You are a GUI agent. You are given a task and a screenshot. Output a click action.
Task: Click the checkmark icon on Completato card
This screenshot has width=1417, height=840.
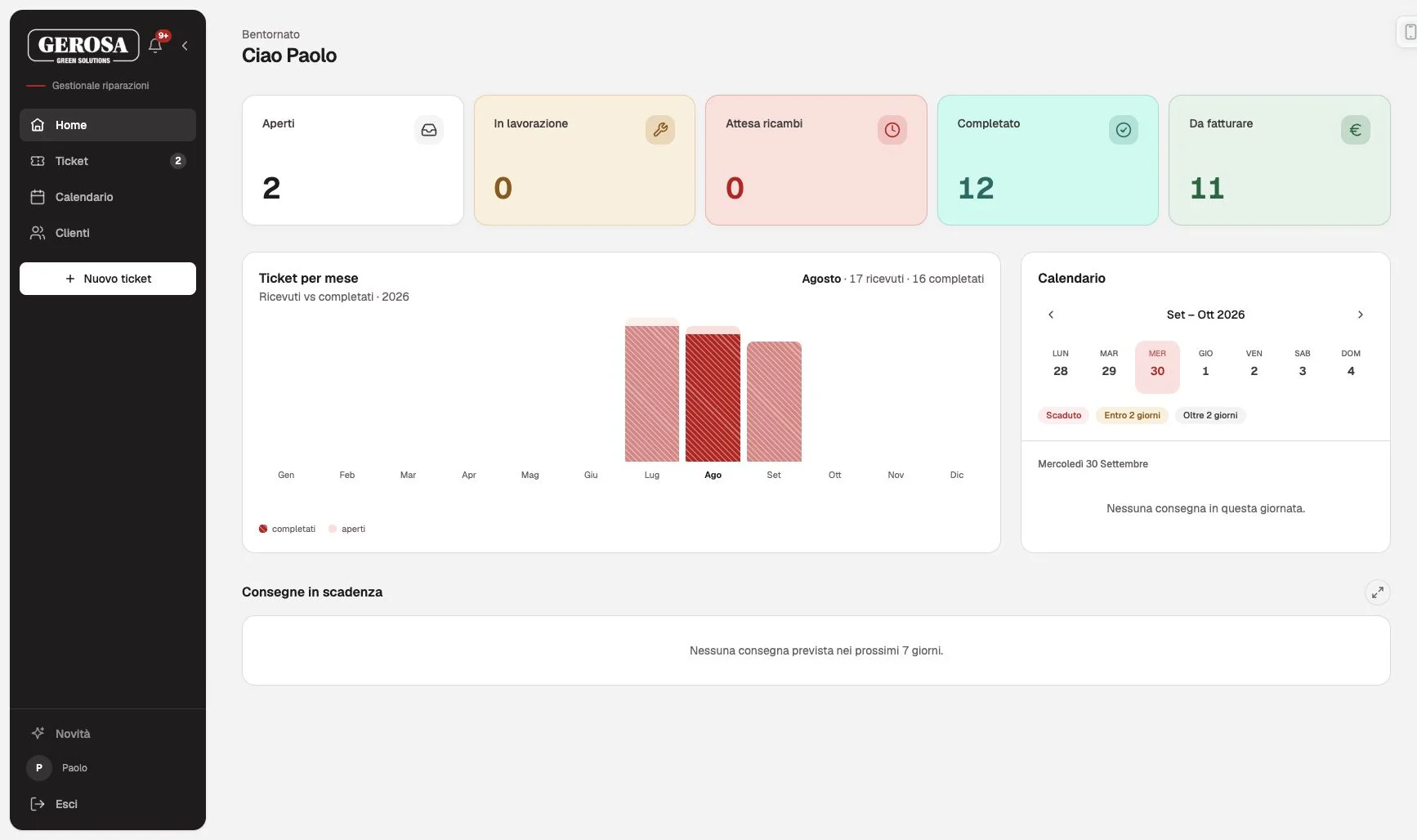tap(1124, 130)
